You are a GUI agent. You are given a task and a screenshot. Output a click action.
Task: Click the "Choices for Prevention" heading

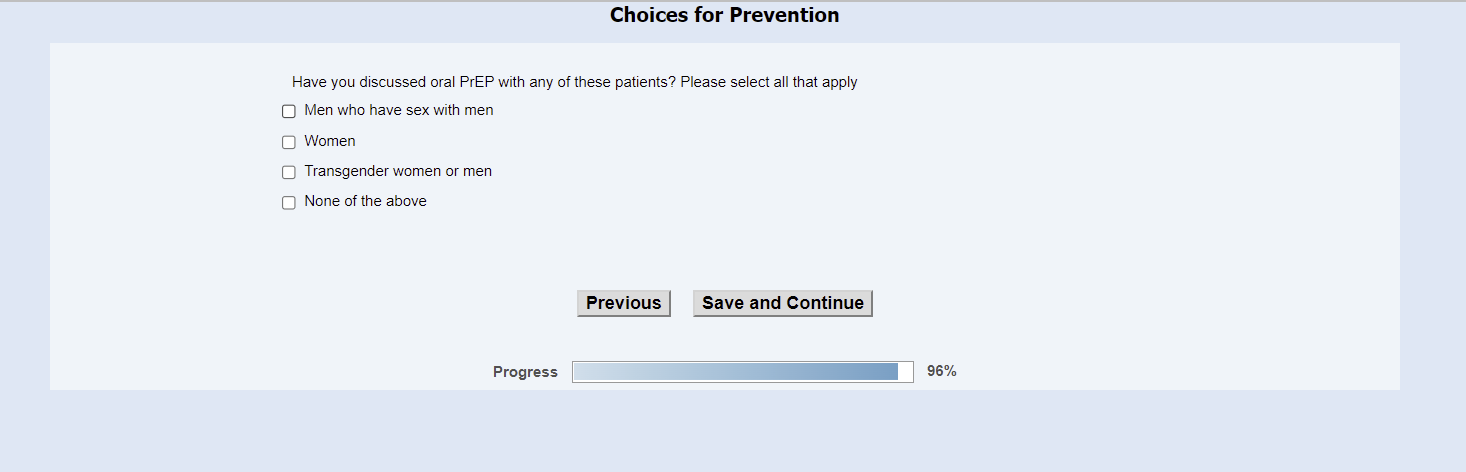click(724, 15)
